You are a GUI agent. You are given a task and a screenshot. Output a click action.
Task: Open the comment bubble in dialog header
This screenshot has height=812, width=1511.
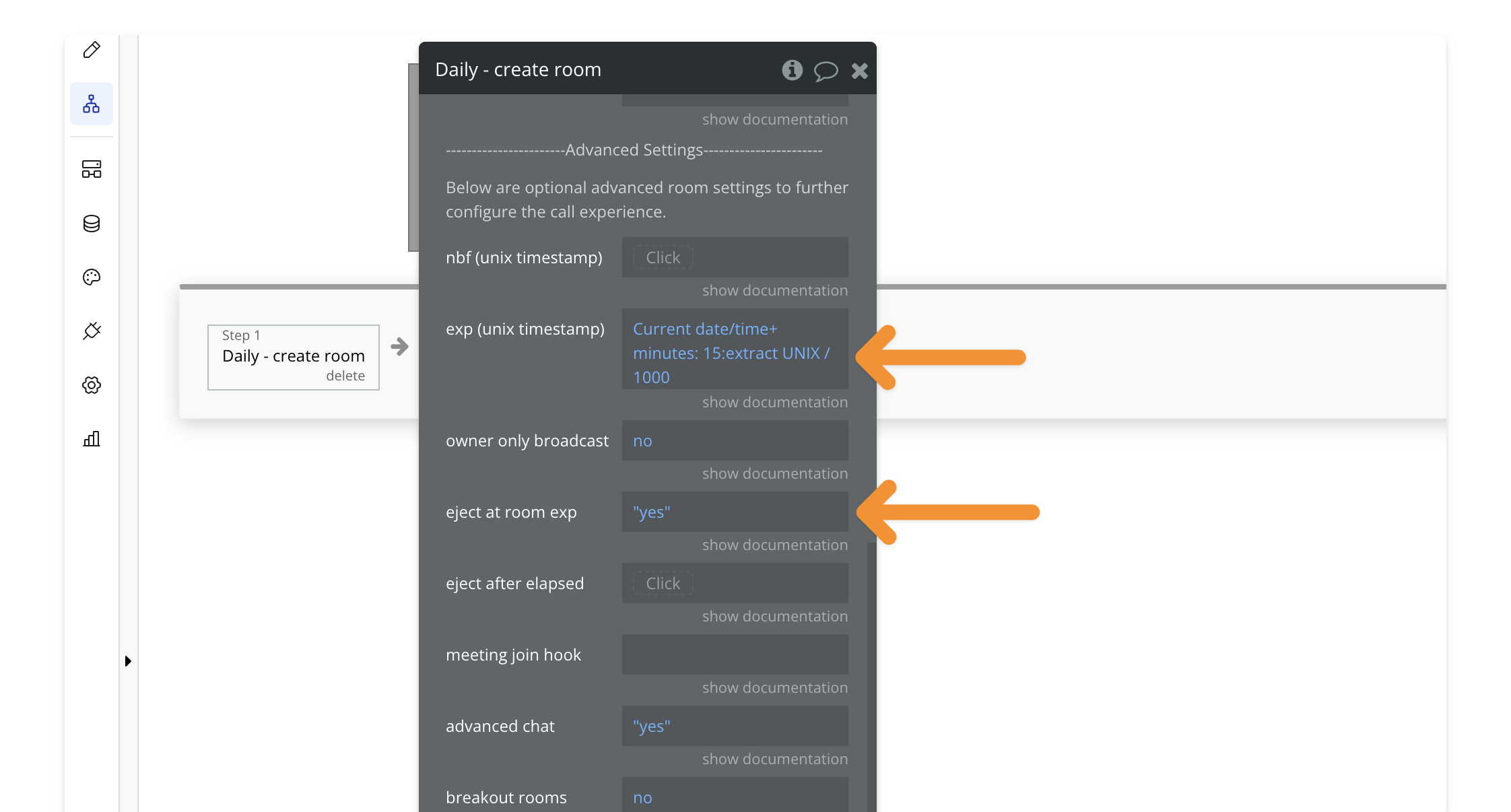click(x=826, y=71)
